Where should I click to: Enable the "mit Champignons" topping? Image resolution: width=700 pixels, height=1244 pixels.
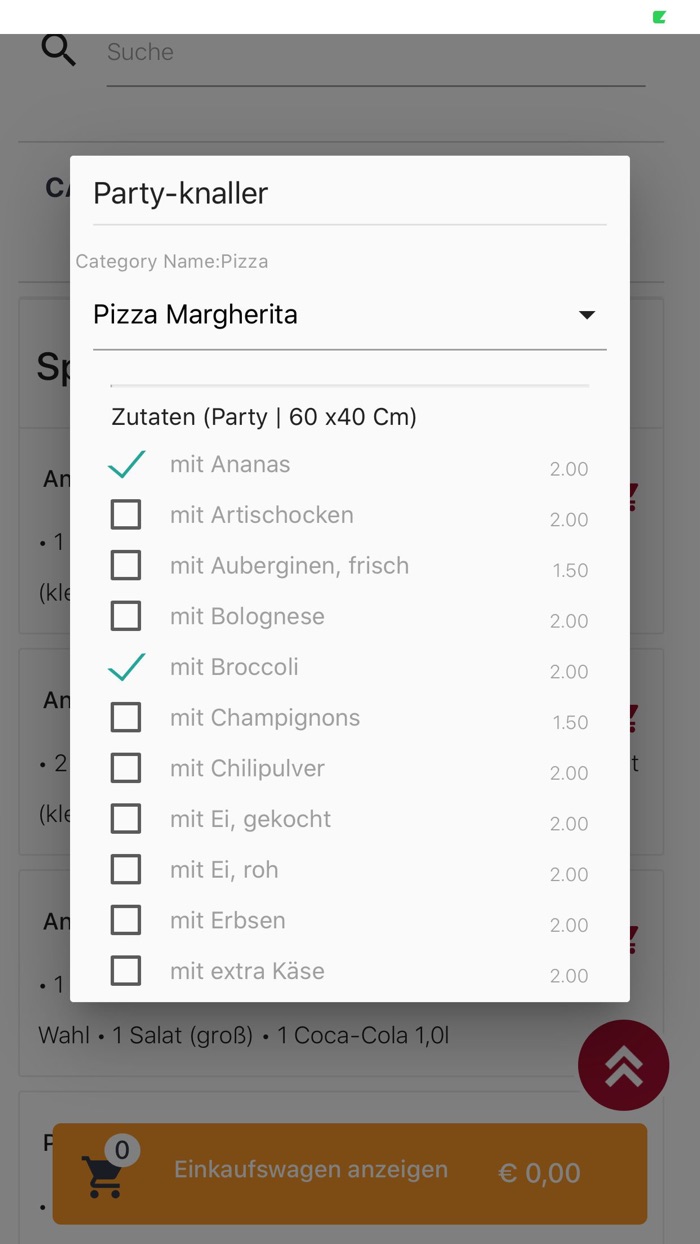[x=126, y=717]
